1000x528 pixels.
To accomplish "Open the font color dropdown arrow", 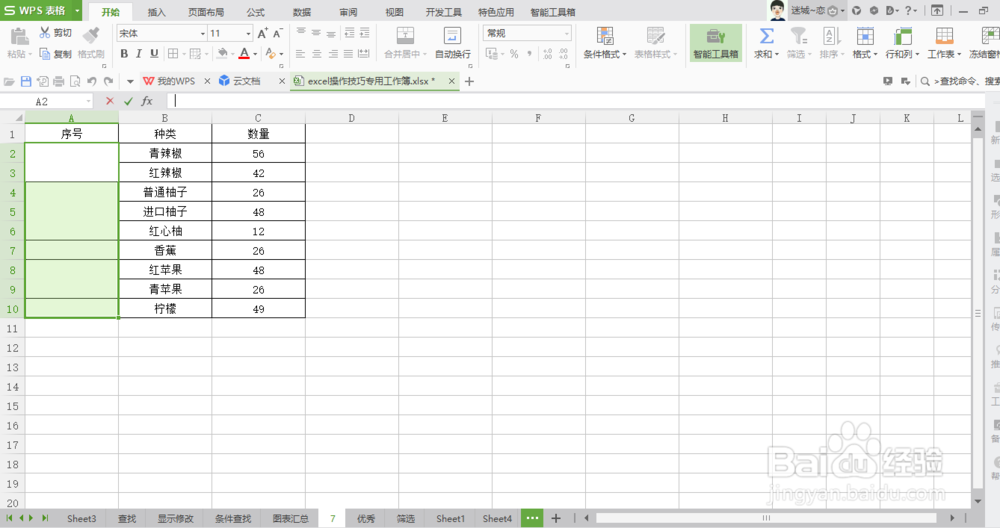I will 255,54.
